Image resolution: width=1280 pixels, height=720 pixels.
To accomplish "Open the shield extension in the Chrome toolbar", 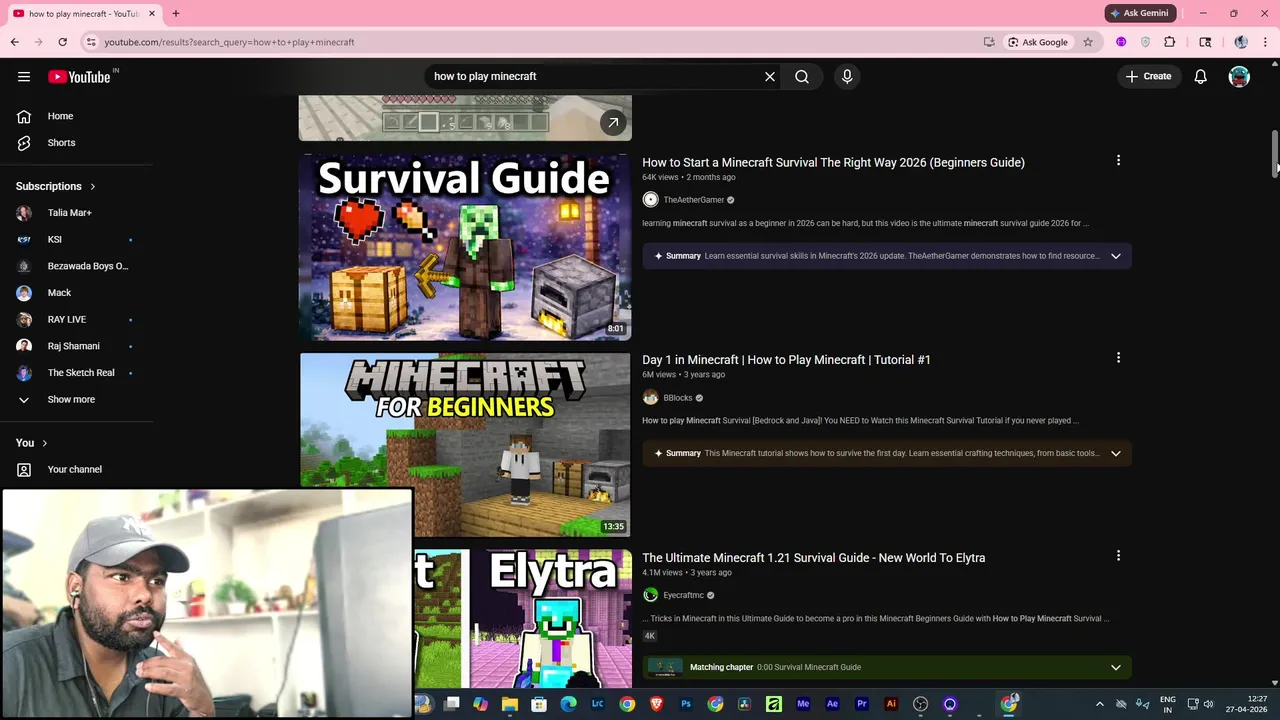I will 1145,42.
